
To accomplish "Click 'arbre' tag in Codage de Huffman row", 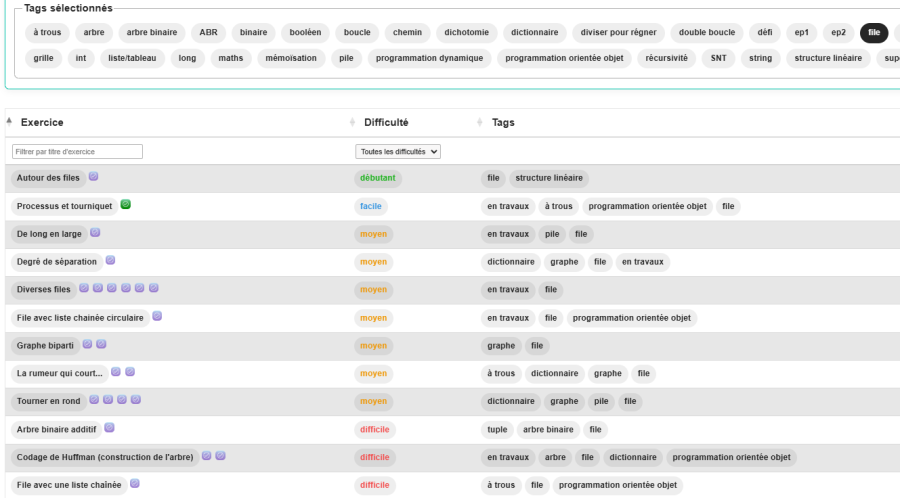I will point(555,458).
